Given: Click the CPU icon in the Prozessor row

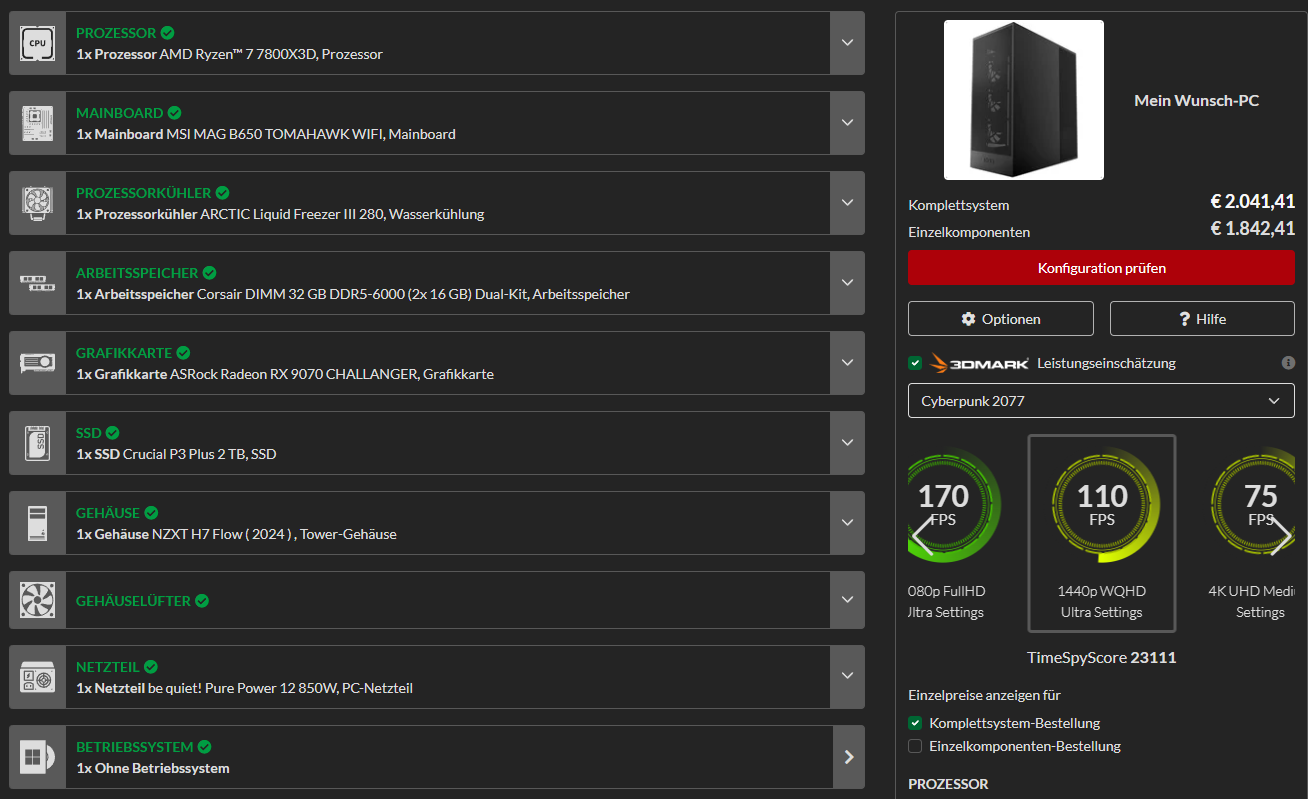Looking at the screenshot, I should pyautogui.click(x=37, y=43).
